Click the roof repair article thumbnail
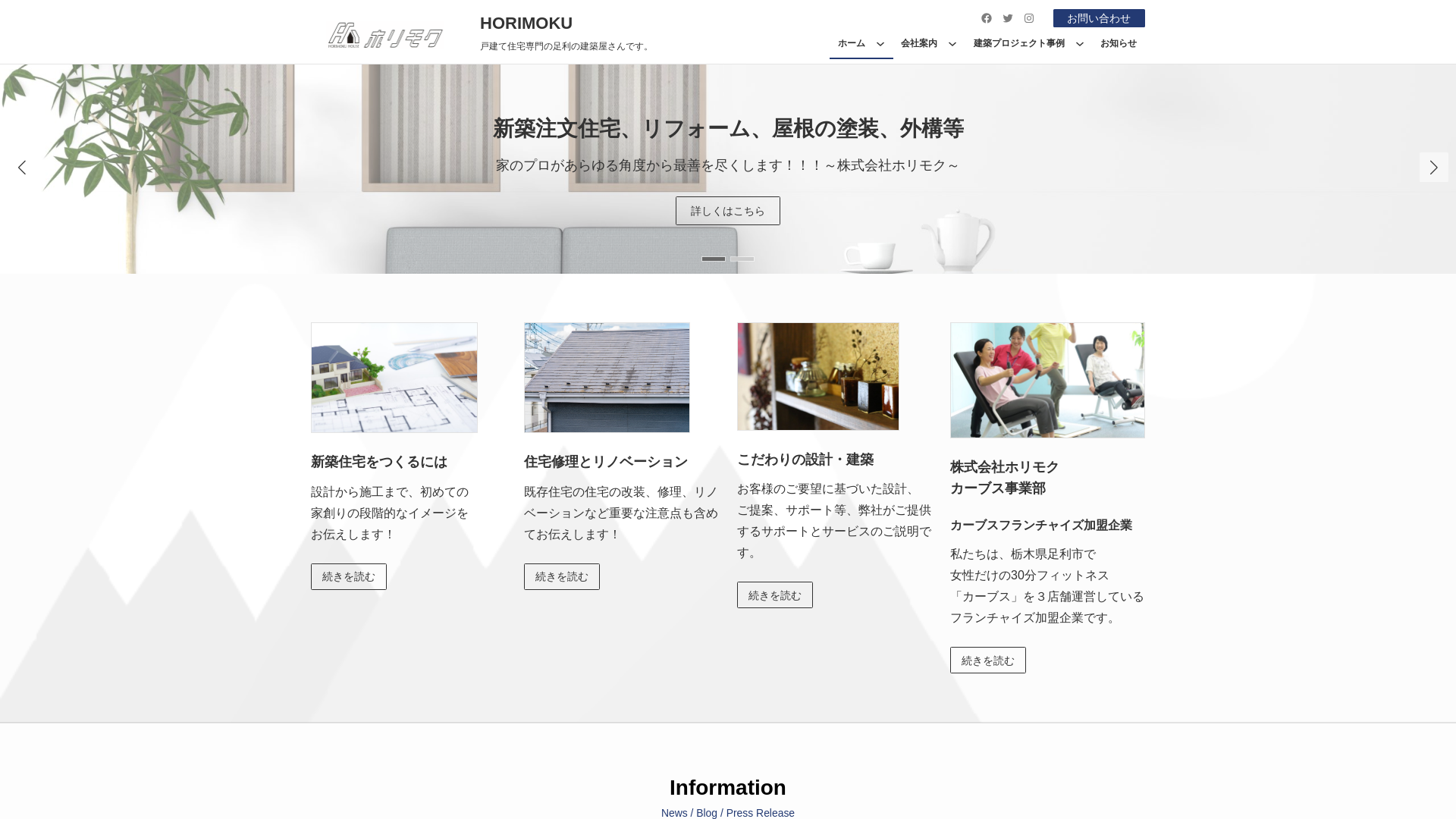 (x=606, y=377)
